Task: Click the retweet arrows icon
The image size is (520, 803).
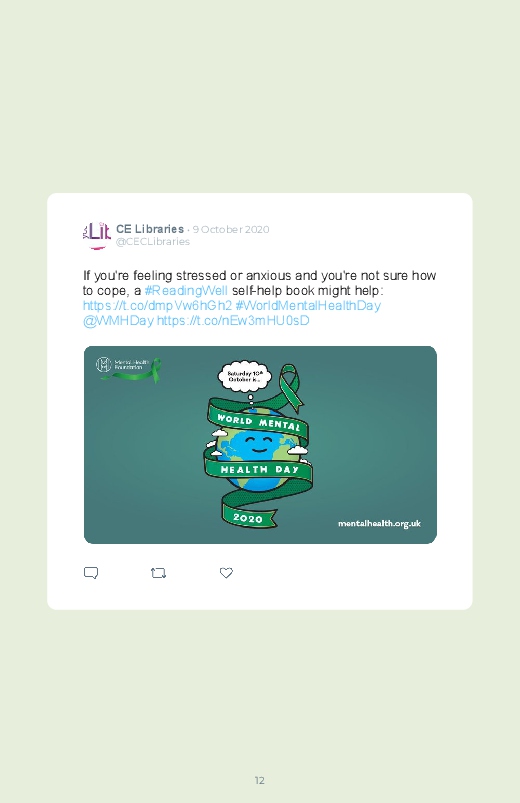Action: 158,573
